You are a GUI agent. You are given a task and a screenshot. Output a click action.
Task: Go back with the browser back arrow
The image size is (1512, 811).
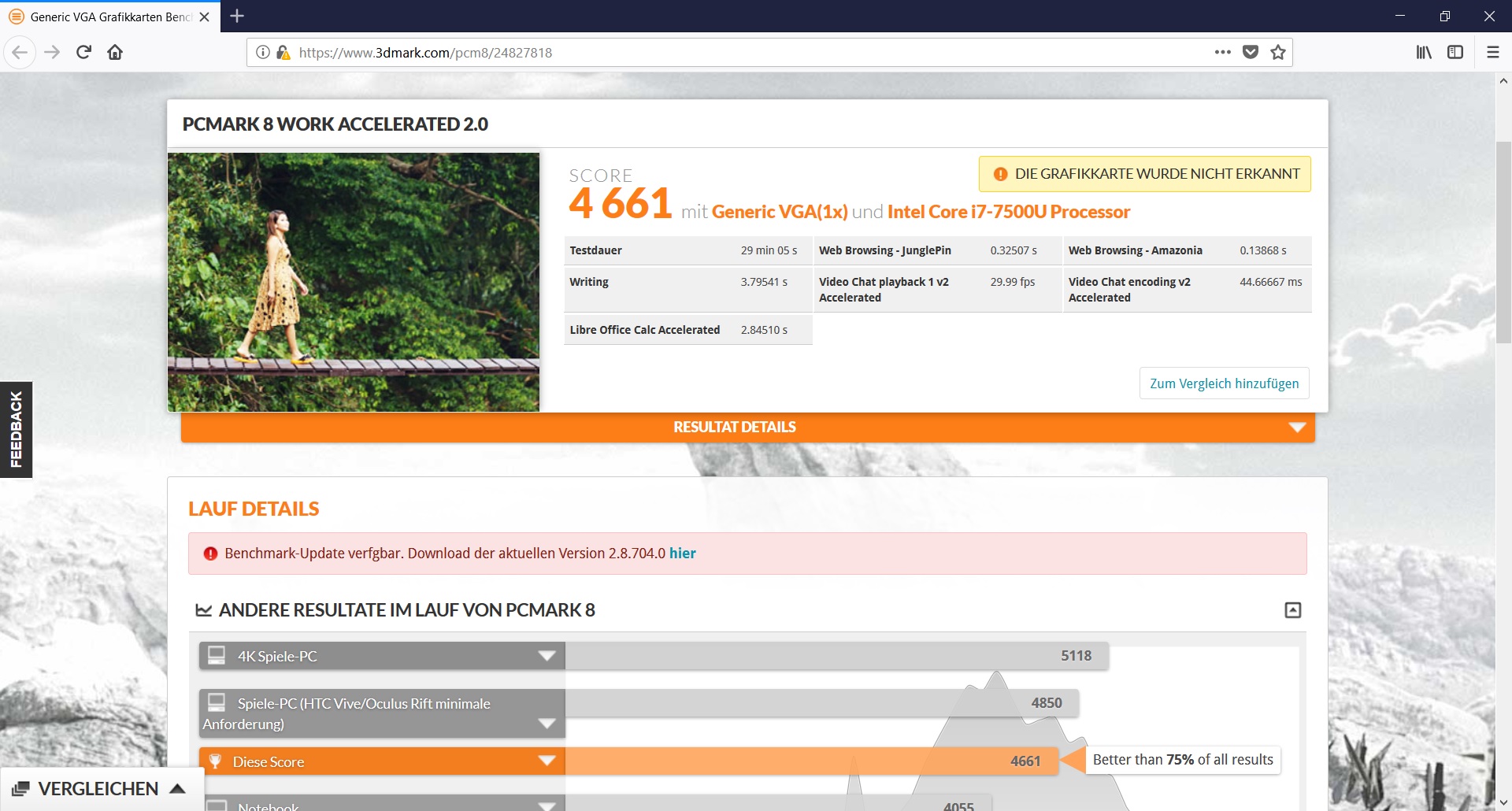[20, 53]
